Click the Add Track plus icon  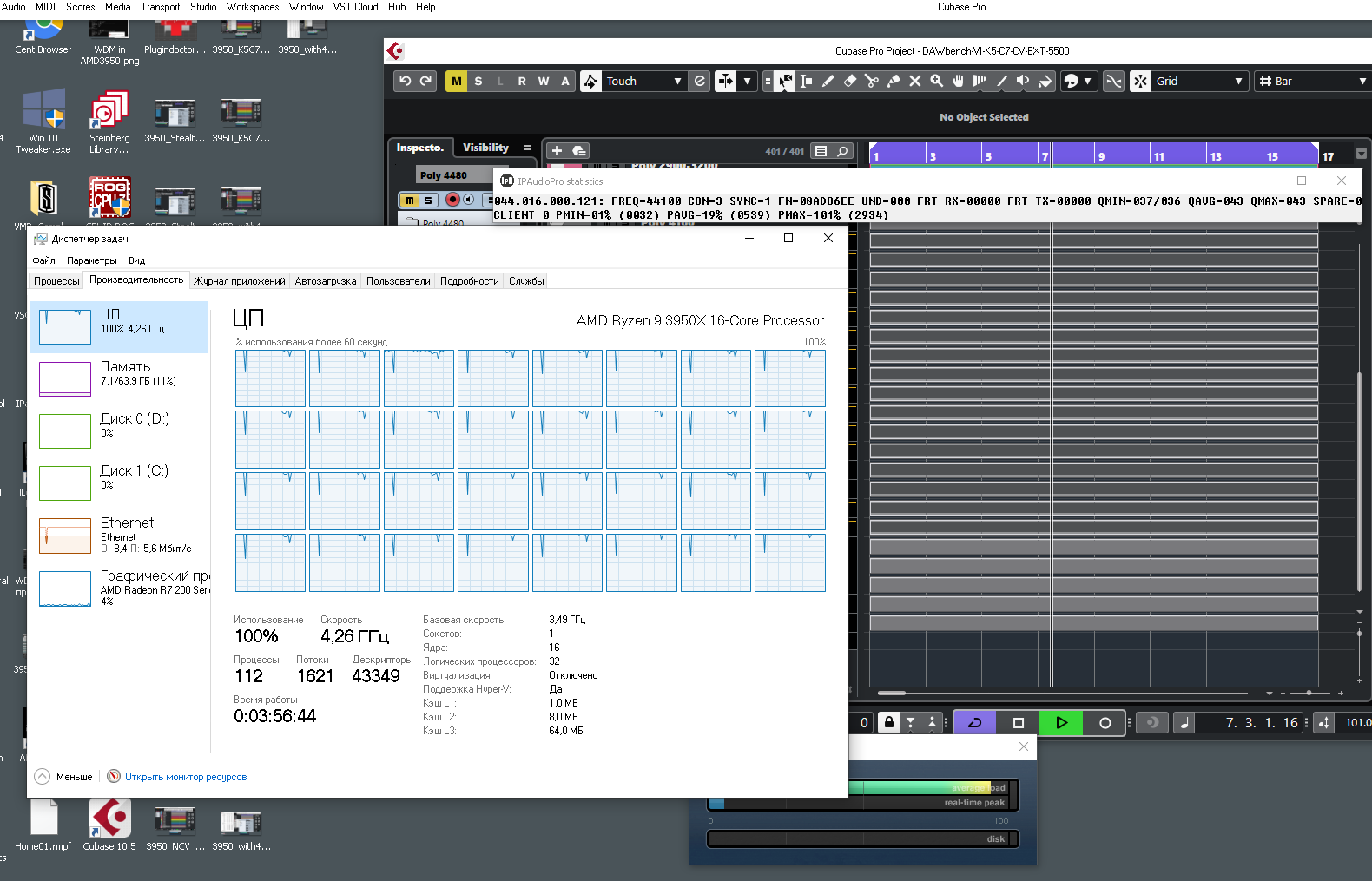(557, 151)
